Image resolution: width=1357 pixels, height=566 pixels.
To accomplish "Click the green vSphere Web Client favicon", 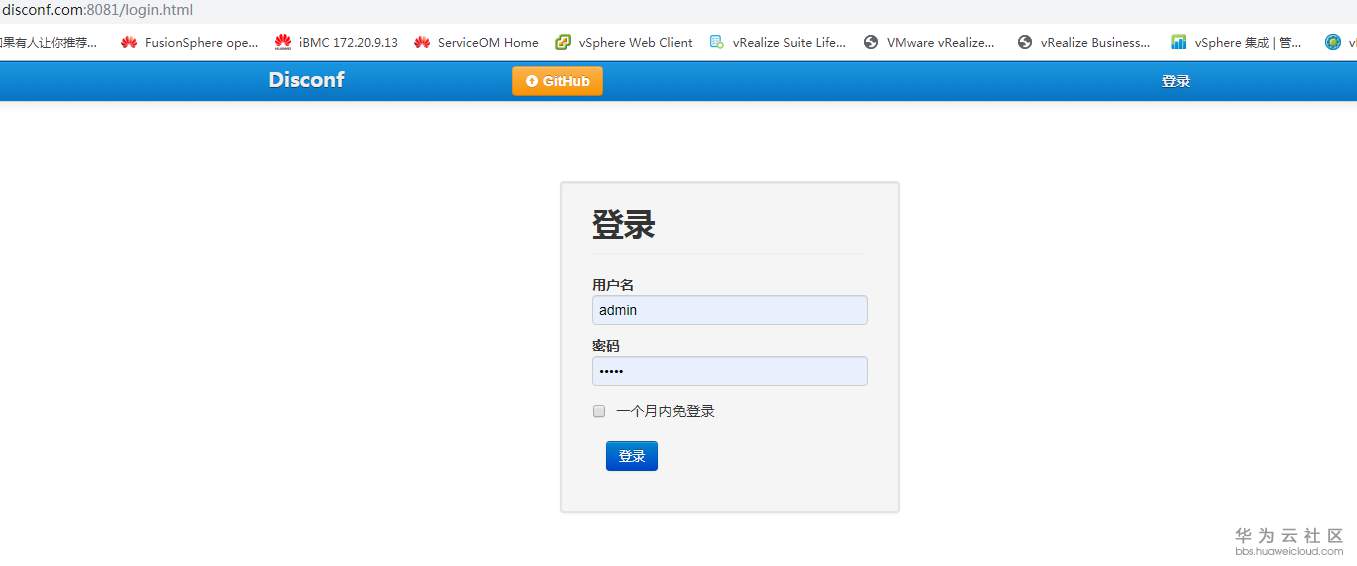I will click(563, 42).
